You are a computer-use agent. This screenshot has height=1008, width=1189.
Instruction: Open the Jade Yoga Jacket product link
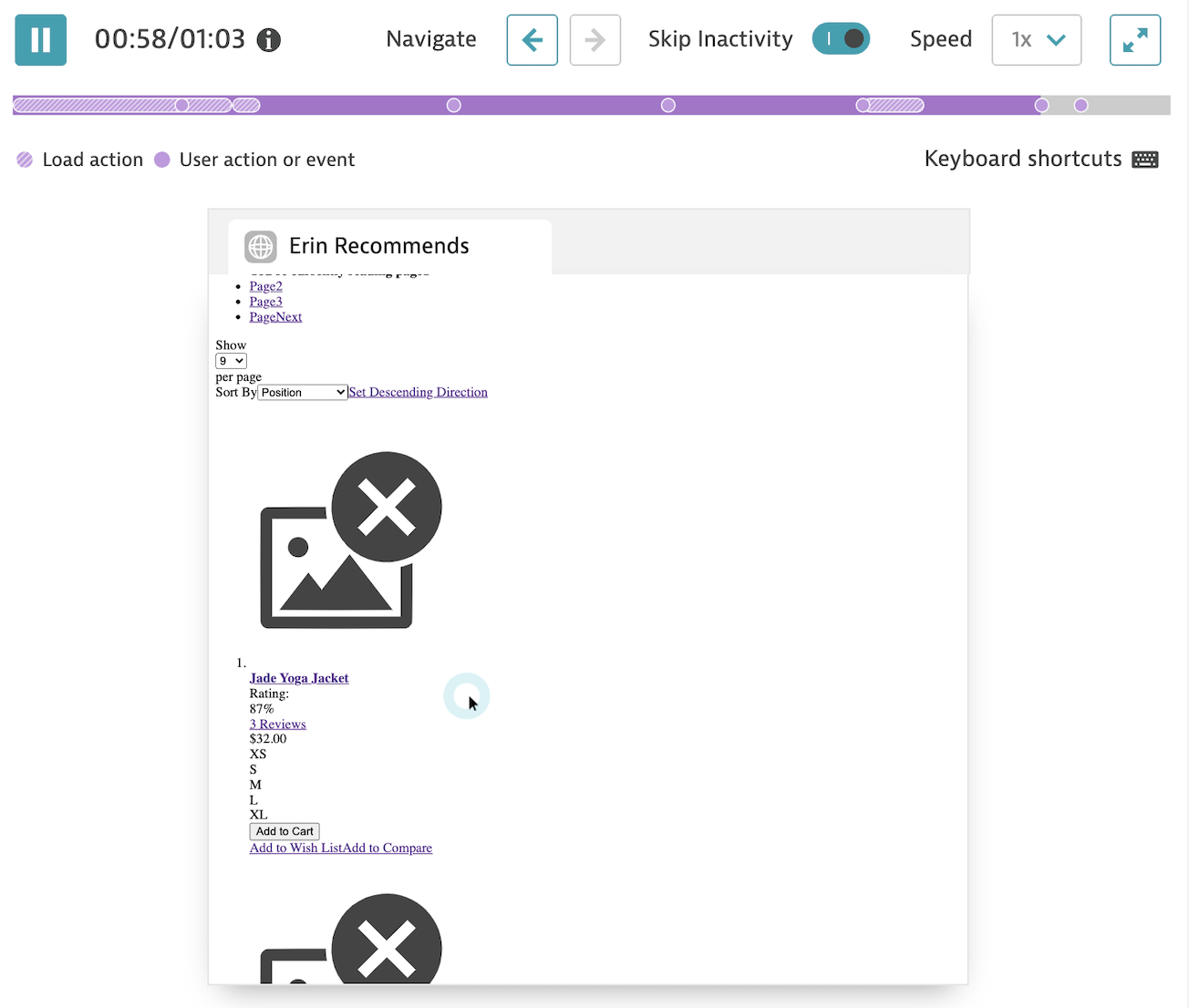point(299,678)
